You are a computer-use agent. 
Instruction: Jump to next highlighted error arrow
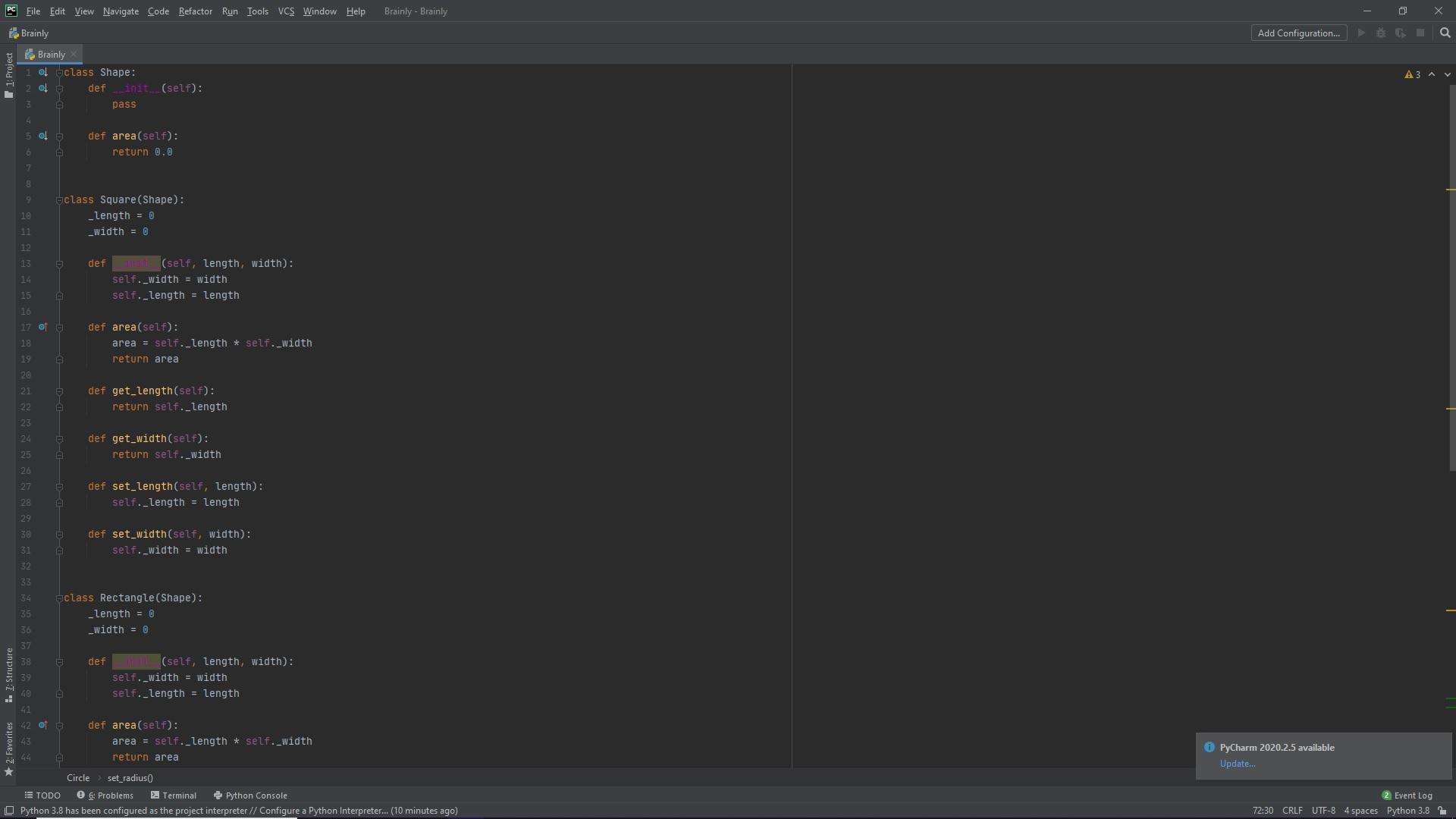tap(1447, 74)
